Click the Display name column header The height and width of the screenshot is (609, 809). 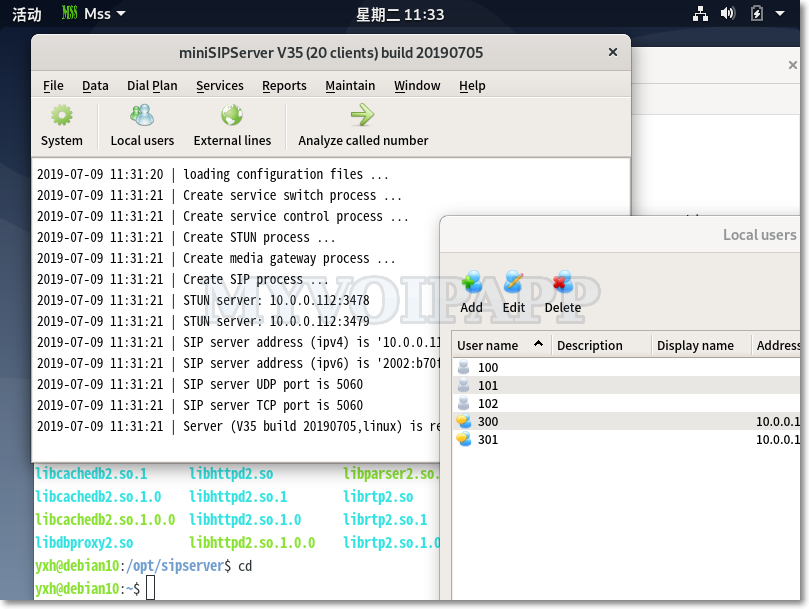pyautogui.click(x=700, y=345)
